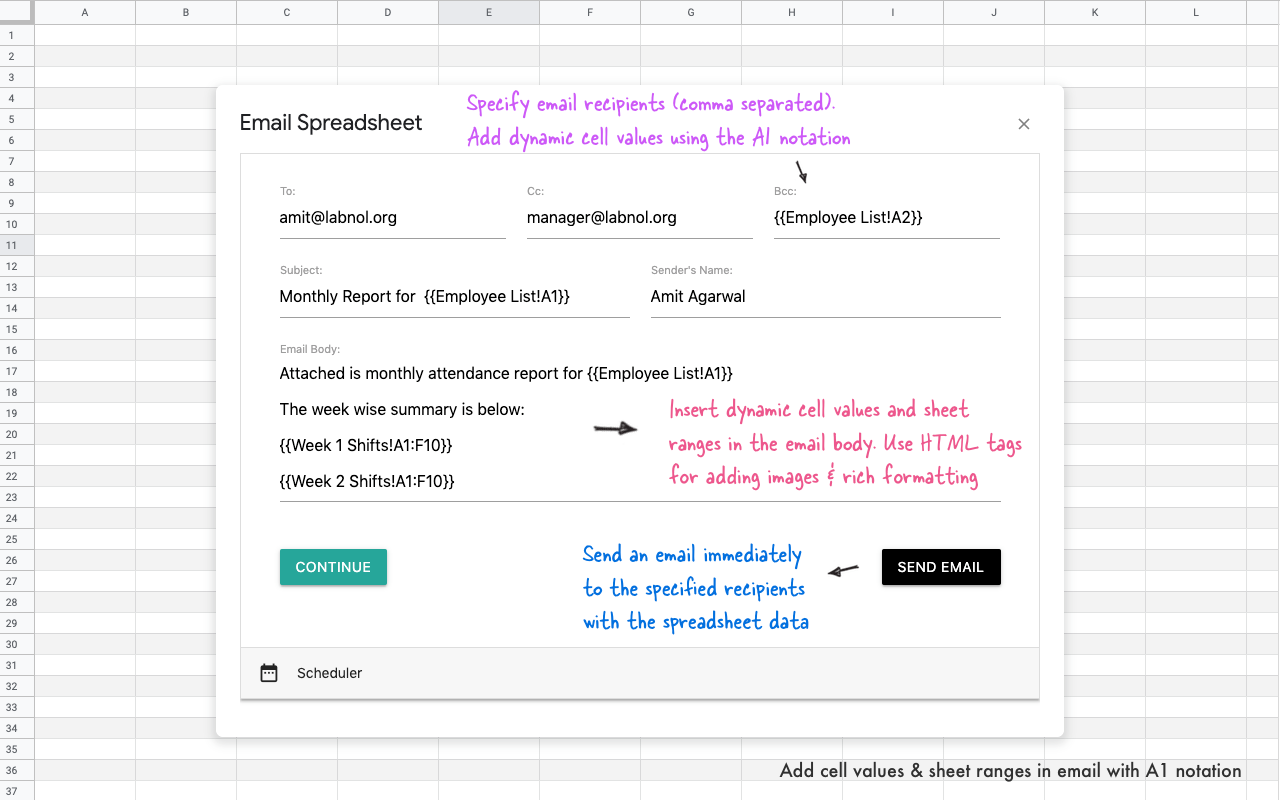Select row 30 header
Viewport: 1280px width, 800px height.
[17, 644]
